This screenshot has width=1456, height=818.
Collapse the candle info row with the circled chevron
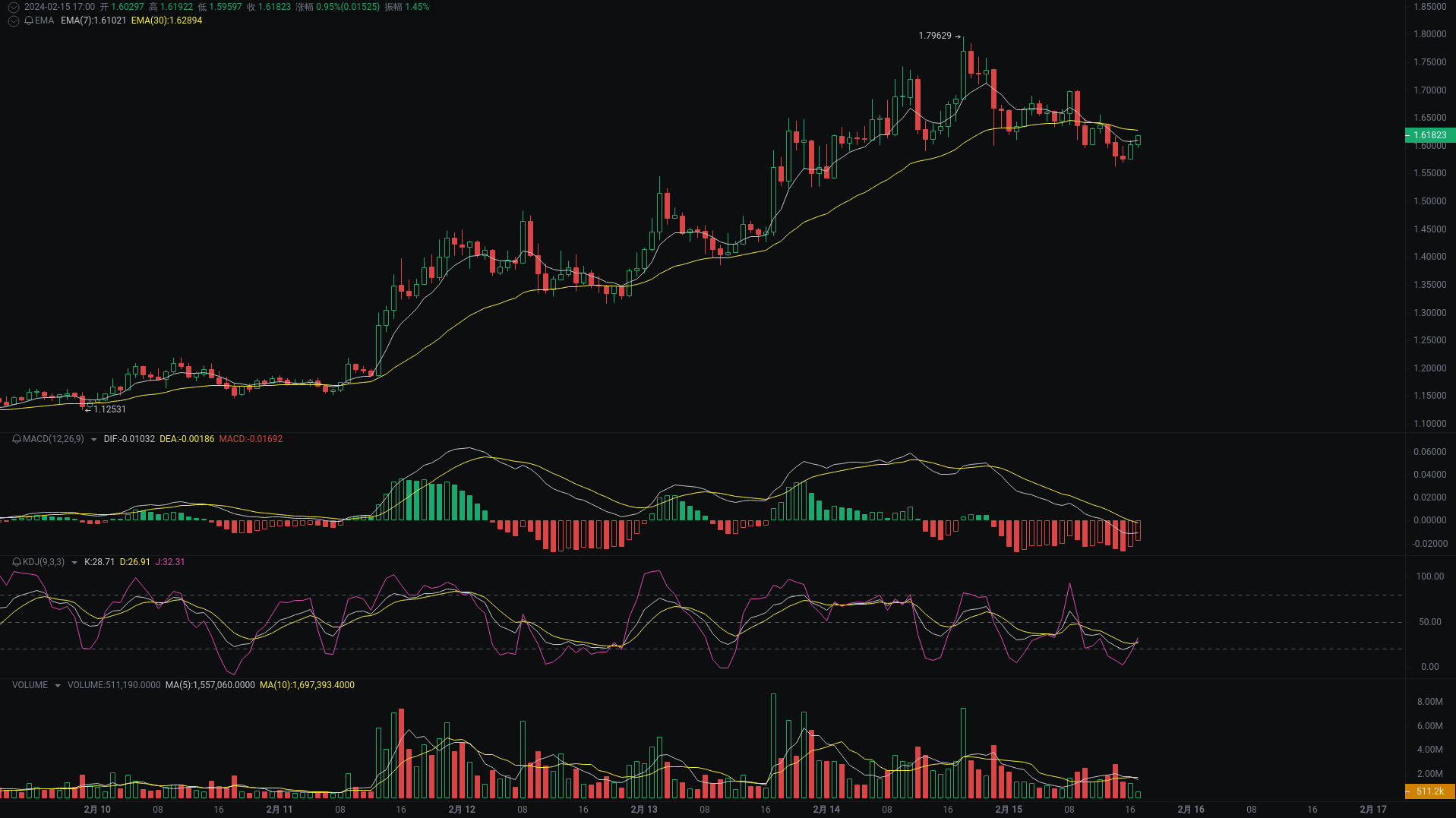click(x=13, y=7)
